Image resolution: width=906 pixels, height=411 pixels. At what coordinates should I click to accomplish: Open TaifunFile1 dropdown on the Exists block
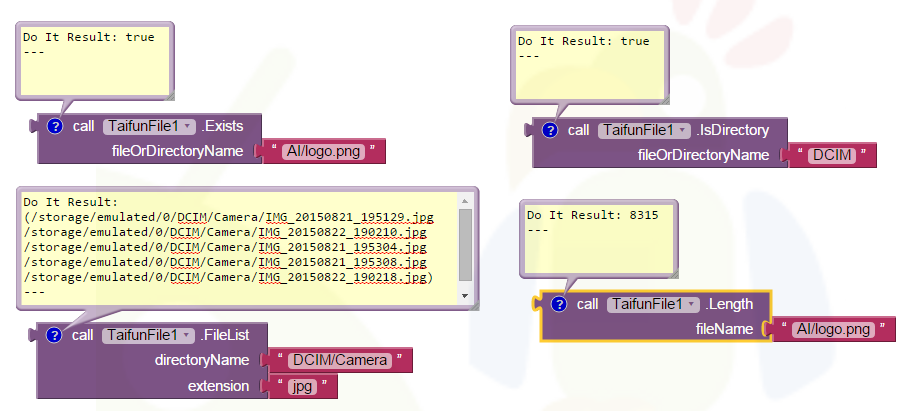pyautogui.click(x=149, y=127)
